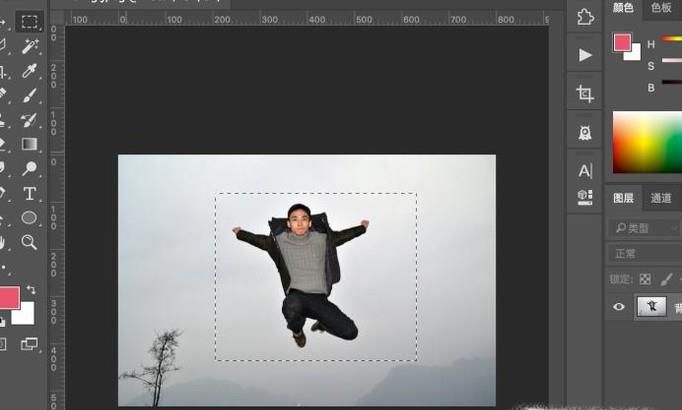Select the Rectangular Marquee tool
This screenshot has width=682, height=410.
point(30,20)
